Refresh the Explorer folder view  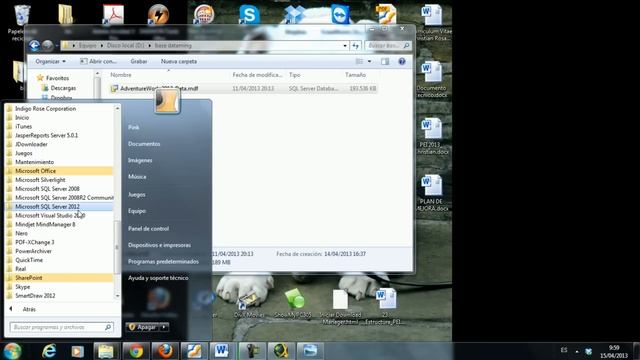pyautogui.click(x=356, y=46)
